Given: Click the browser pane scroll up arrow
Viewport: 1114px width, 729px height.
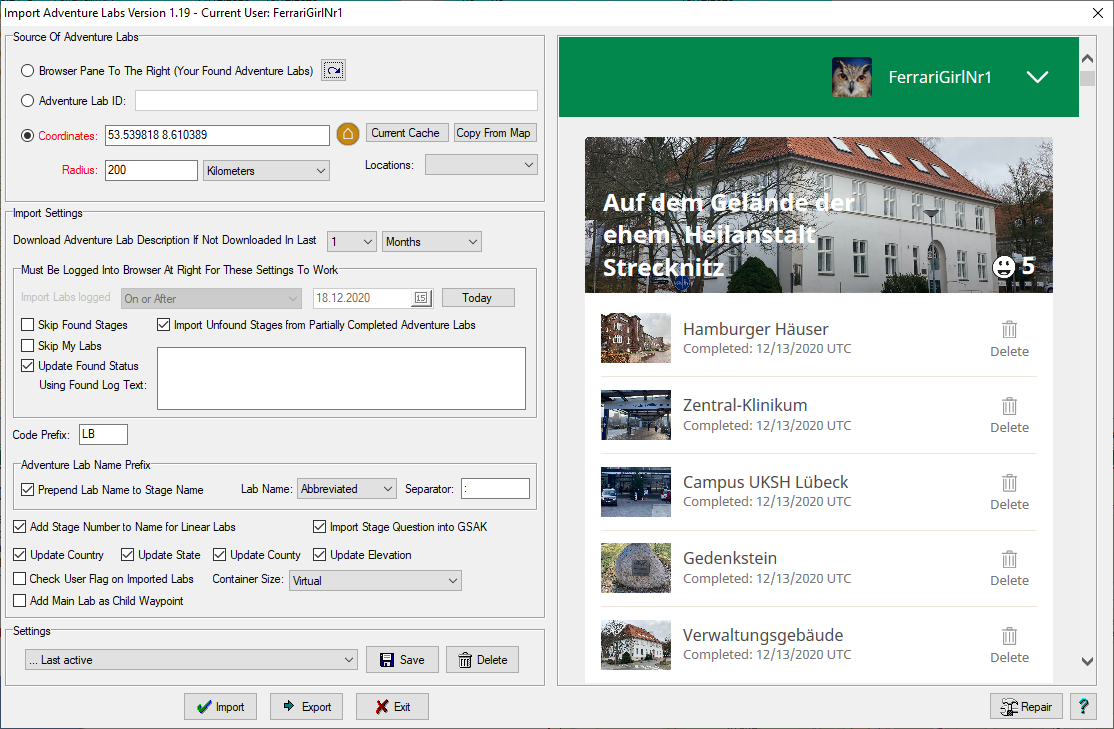Looking at the screenshot, I should point(1087,58).
